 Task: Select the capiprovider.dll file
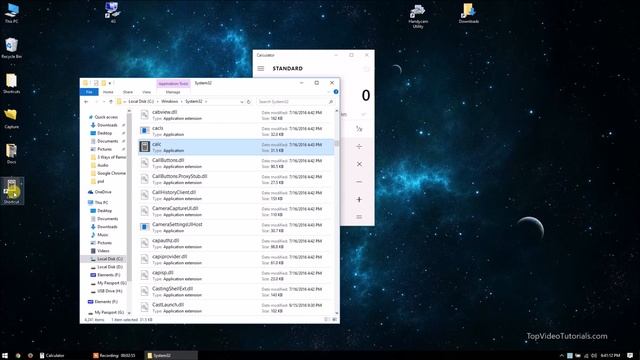[x=236, y=260]
